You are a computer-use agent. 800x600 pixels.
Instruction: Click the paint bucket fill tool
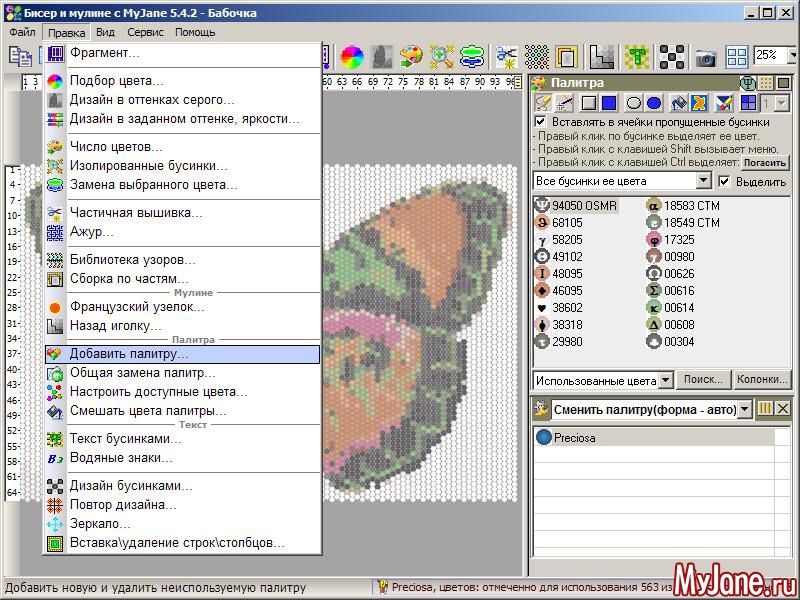tap(677, 103)
